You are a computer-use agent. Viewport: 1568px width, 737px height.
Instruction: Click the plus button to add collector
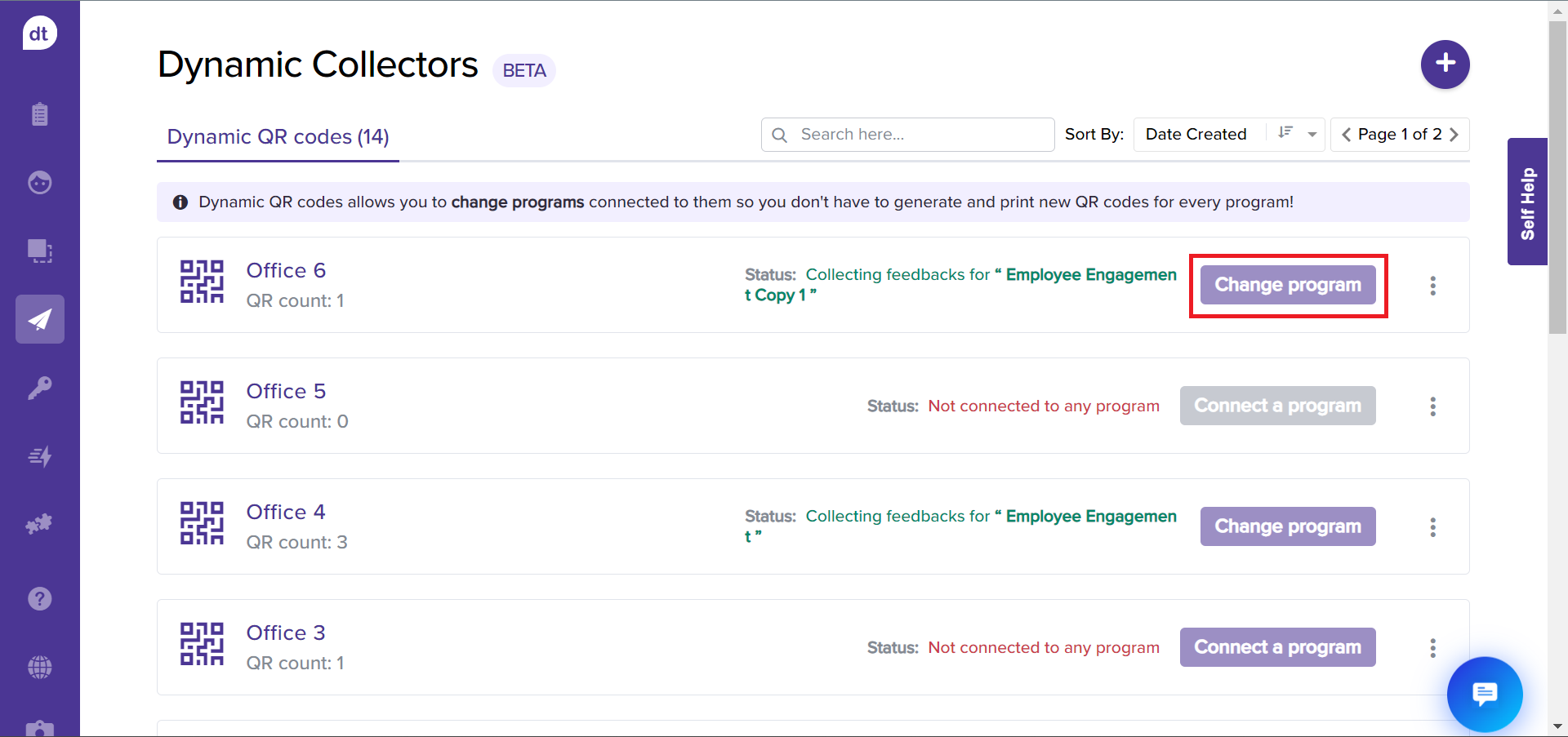click(x=1445, y=64)
